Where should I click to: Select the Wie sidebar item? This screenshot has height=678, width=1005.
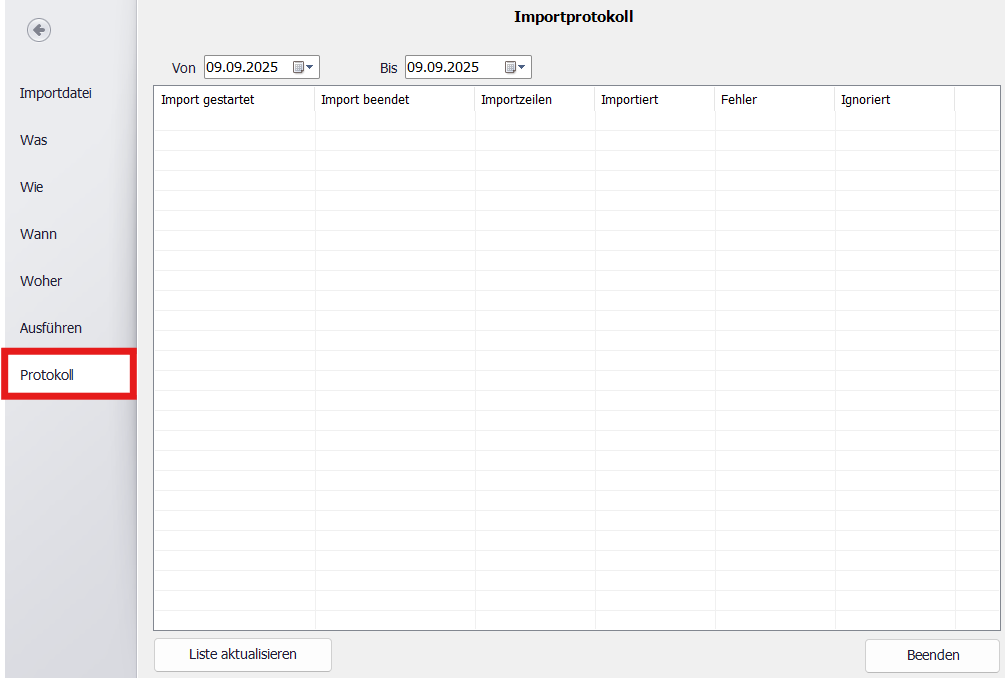pos(32,187)
